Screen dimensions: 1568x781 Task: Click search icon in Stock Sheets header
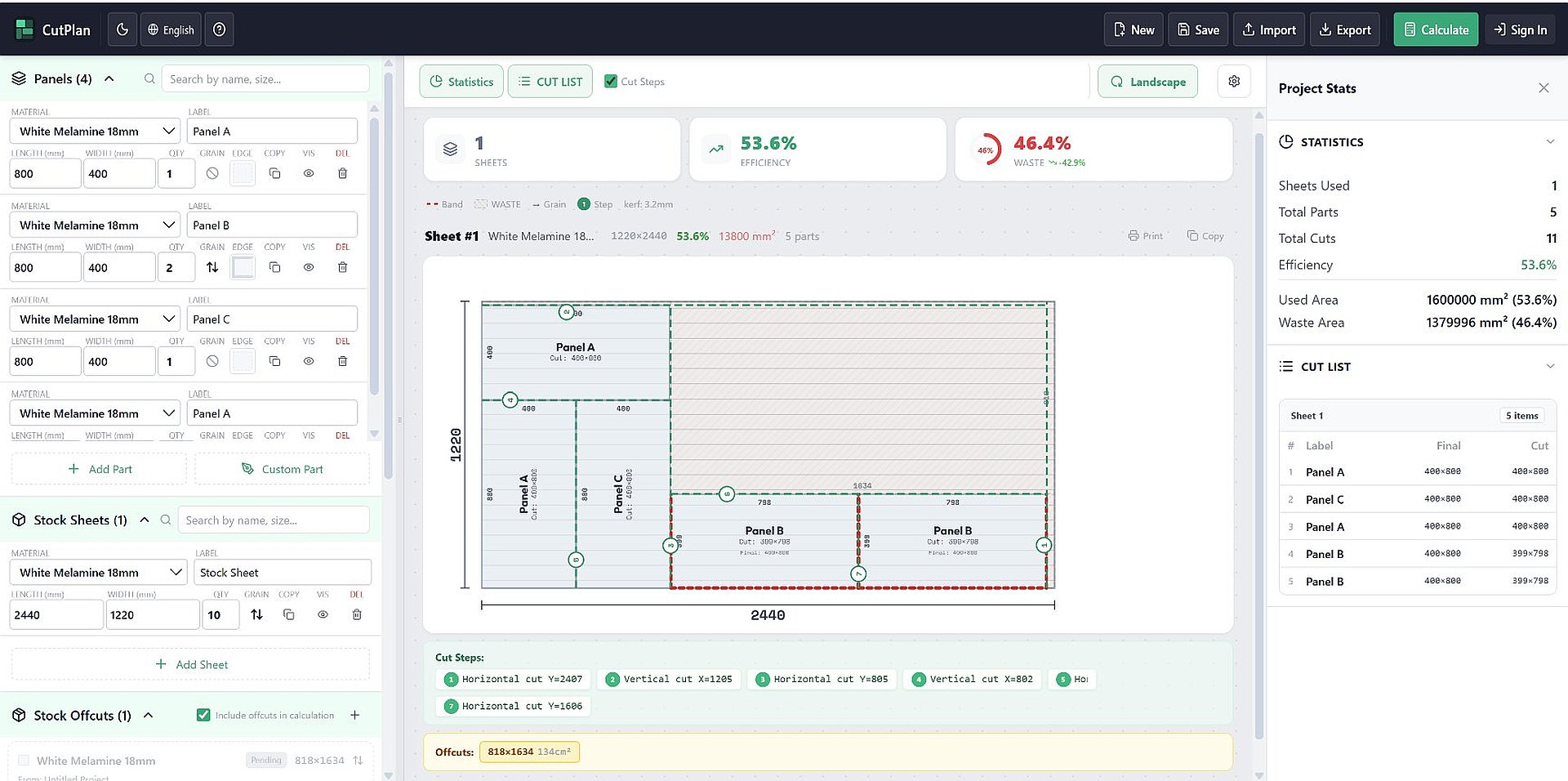(166, 520)
